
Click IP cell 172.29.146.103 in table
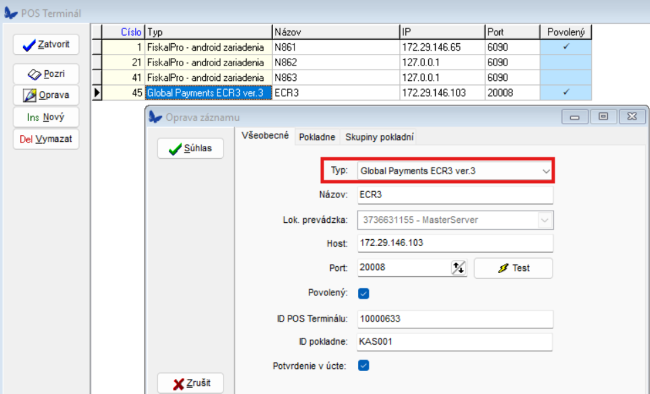coord(442,92)
